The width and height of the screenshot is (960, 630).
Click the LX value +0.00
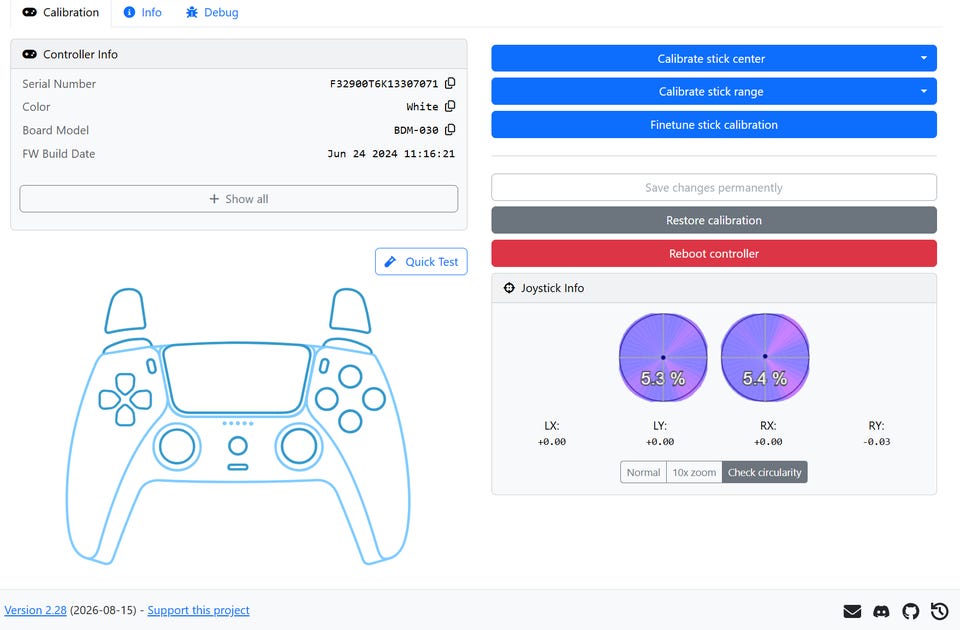point(552,441)
